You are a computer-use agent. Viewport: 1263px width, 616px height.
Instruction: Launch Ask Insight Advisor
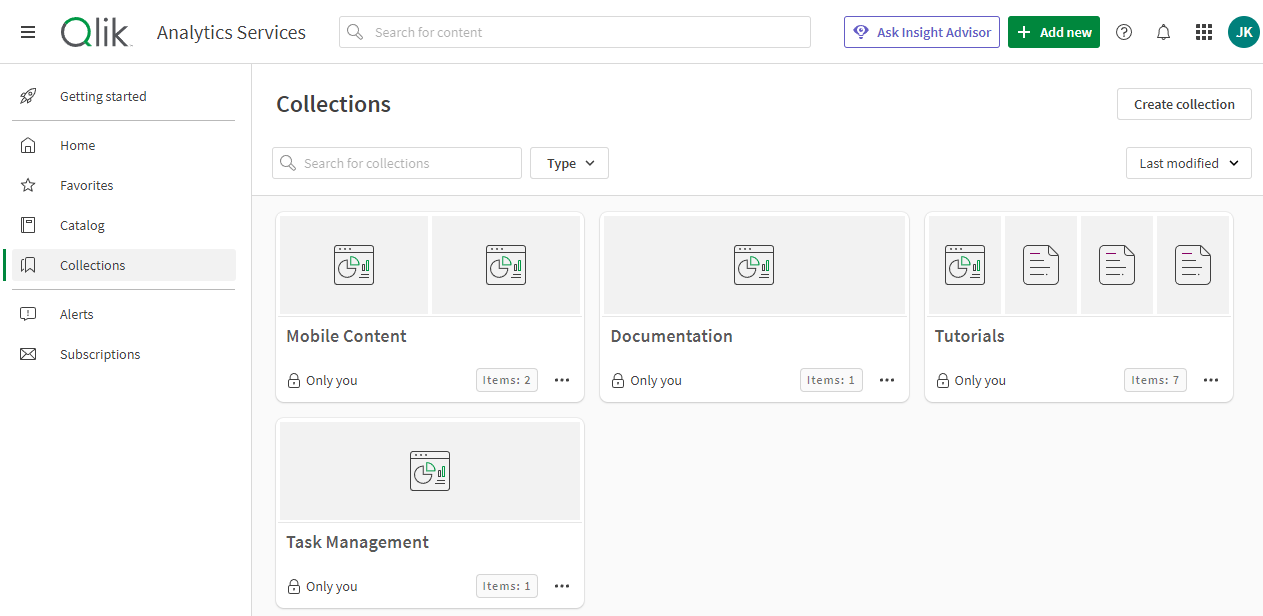pos(921,32)
